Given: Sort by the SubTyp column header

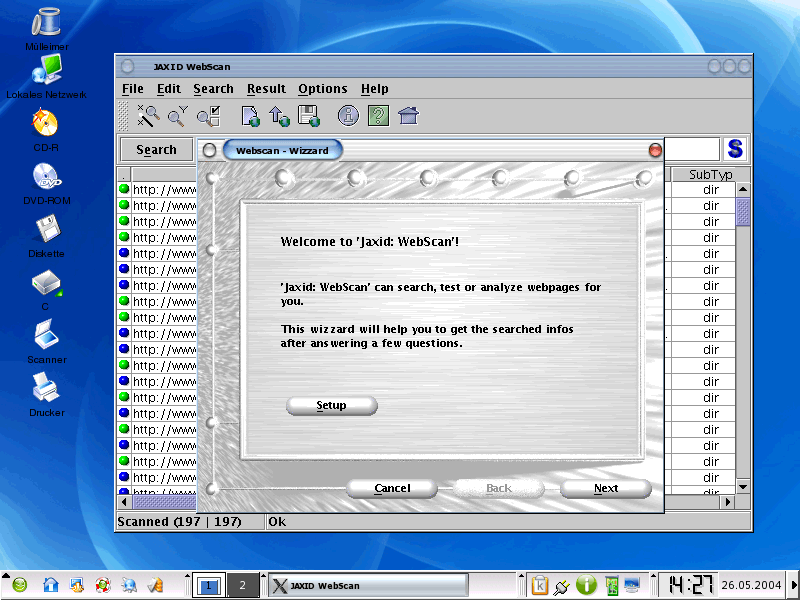Looking at the screenshot, I should pyautogui.click(x=711, y=174).
